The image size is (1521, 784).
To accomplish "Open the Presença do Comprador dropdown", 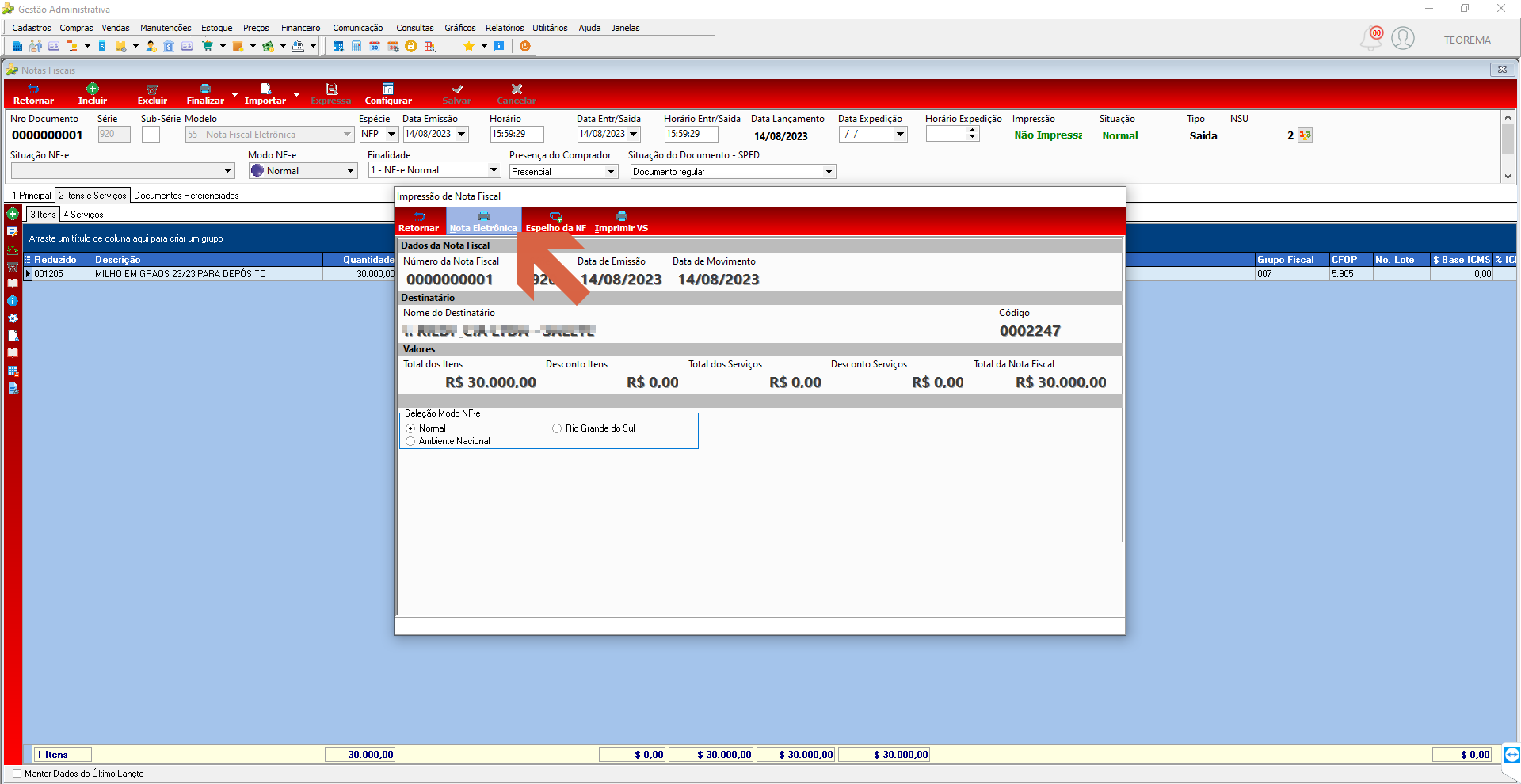I will pyautogui.click(x=611, y=172).
